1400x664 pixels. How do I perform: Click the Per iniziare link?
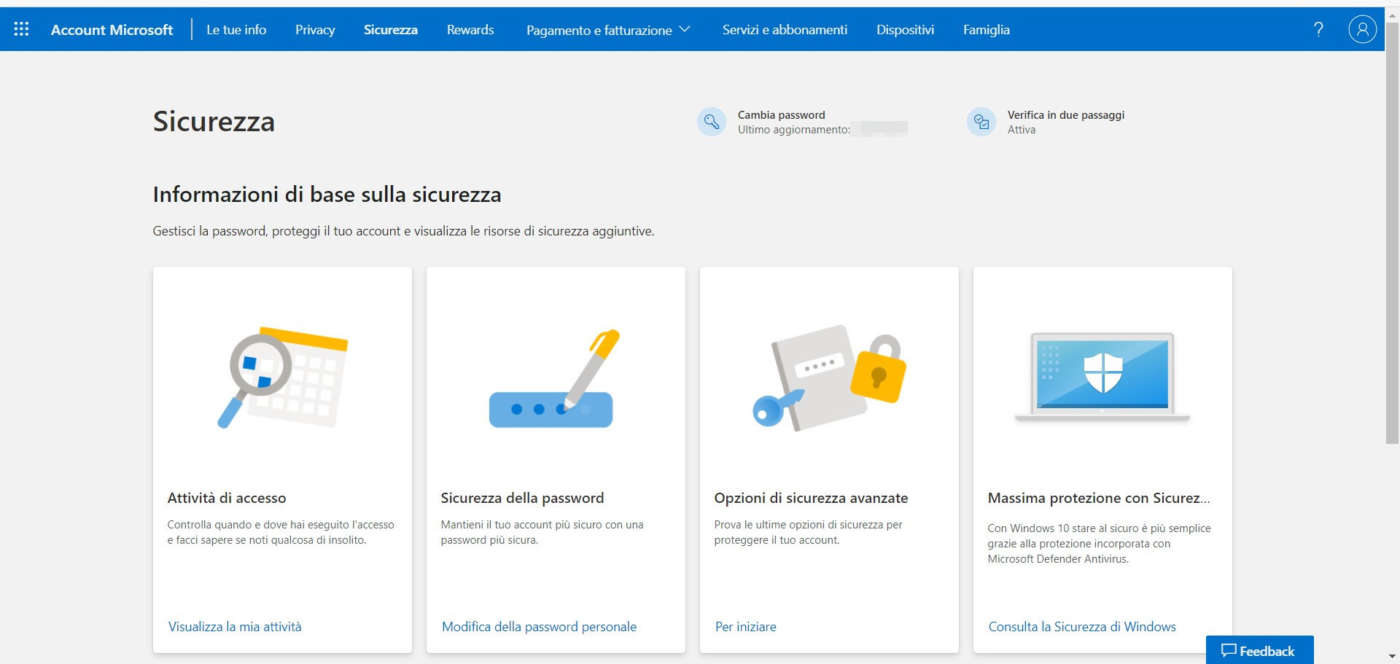coord(746,627)
